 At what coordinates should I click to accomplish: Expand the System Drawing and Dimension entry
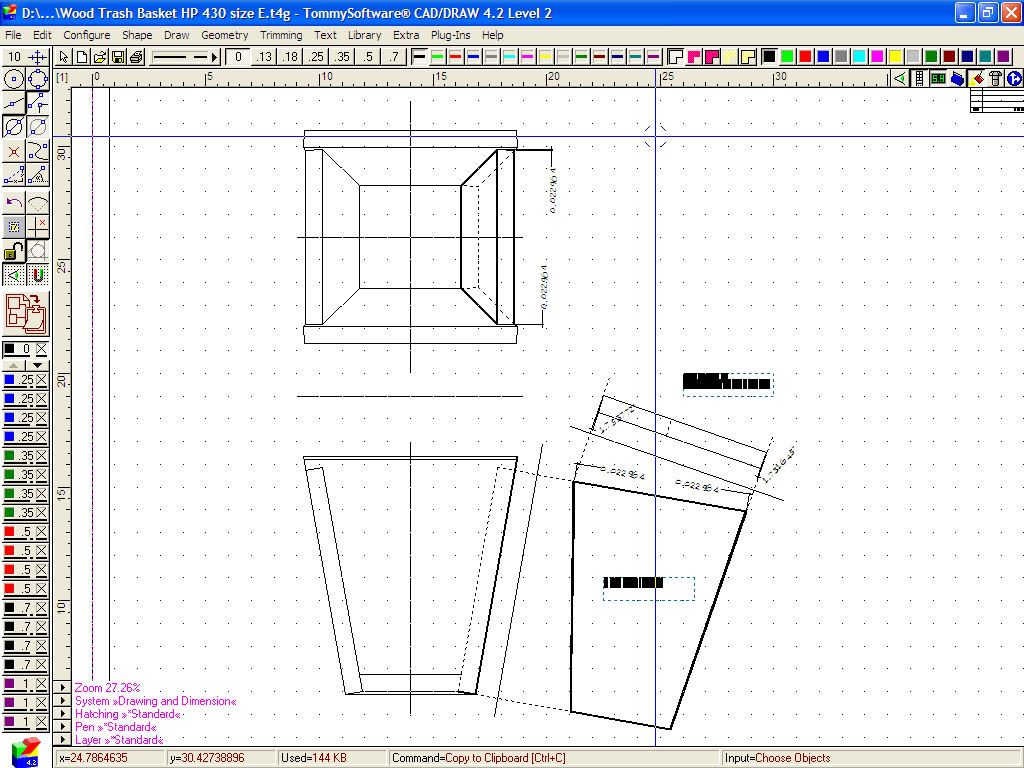(x=62, y=701)
